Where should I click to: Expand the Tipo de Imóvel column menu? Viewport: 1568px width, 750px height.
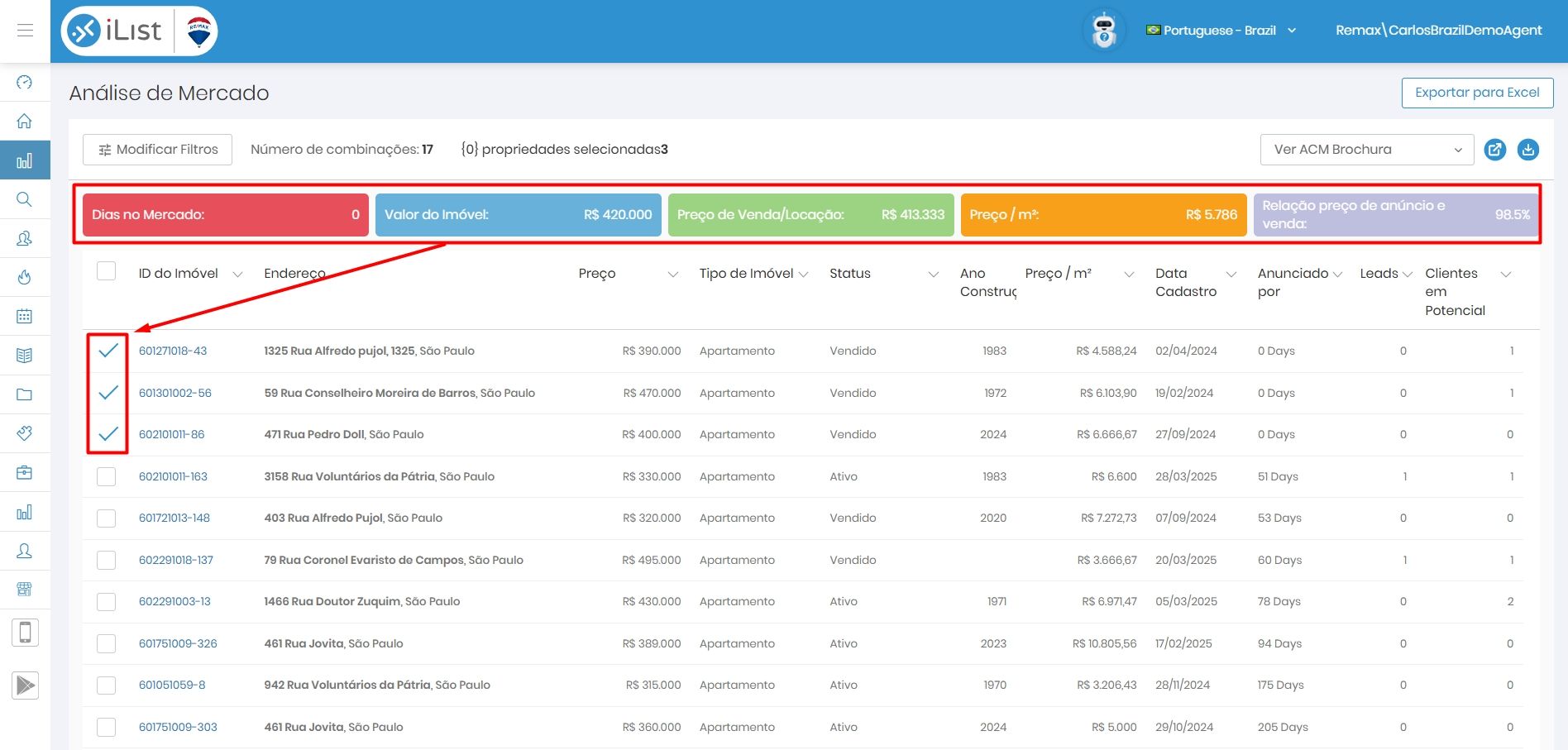[803, 275]
